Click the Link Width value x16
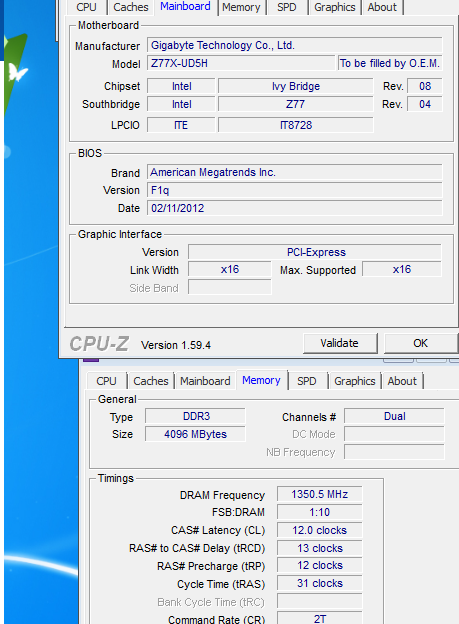Screen dimensions: 459x624 [230, 269]
